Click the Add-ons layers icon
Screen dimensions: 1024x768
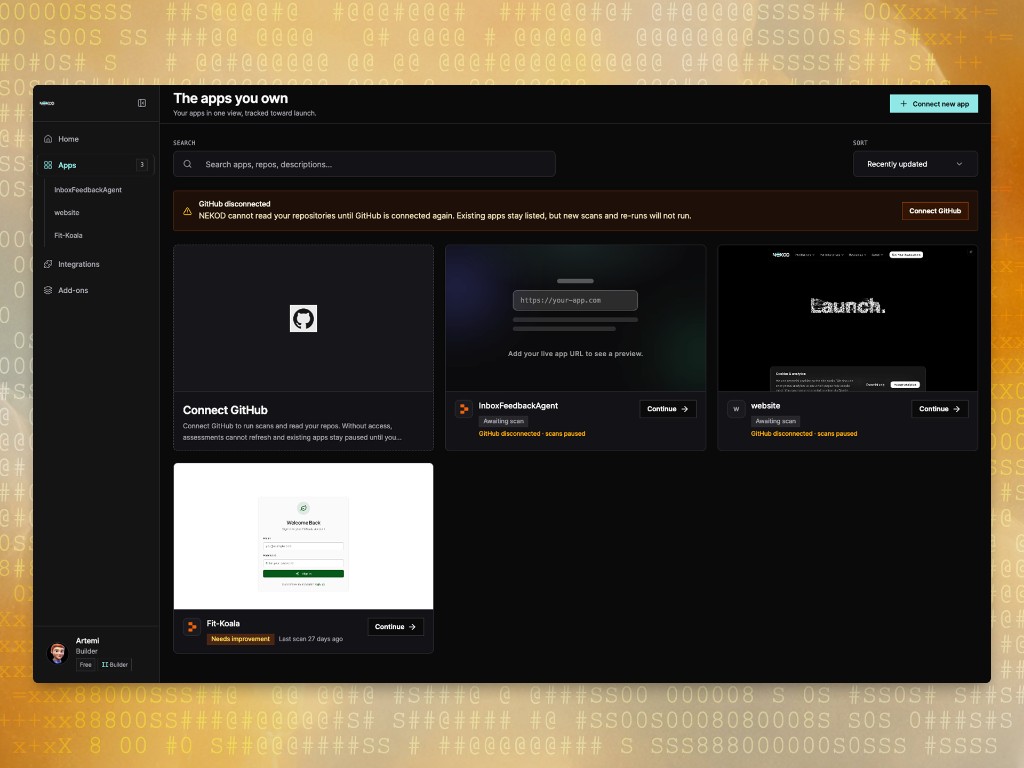(48, 291)
